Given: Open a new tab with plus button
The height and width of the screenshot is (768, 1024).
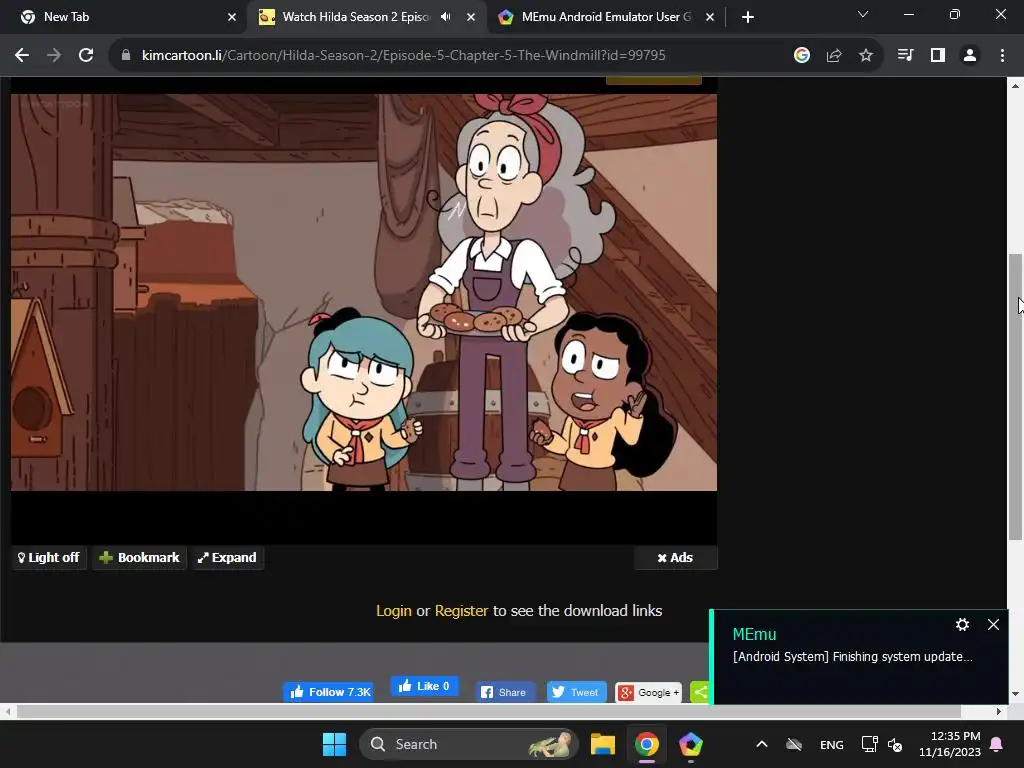Looking at the screenshot, I should (x=748, y=17).
